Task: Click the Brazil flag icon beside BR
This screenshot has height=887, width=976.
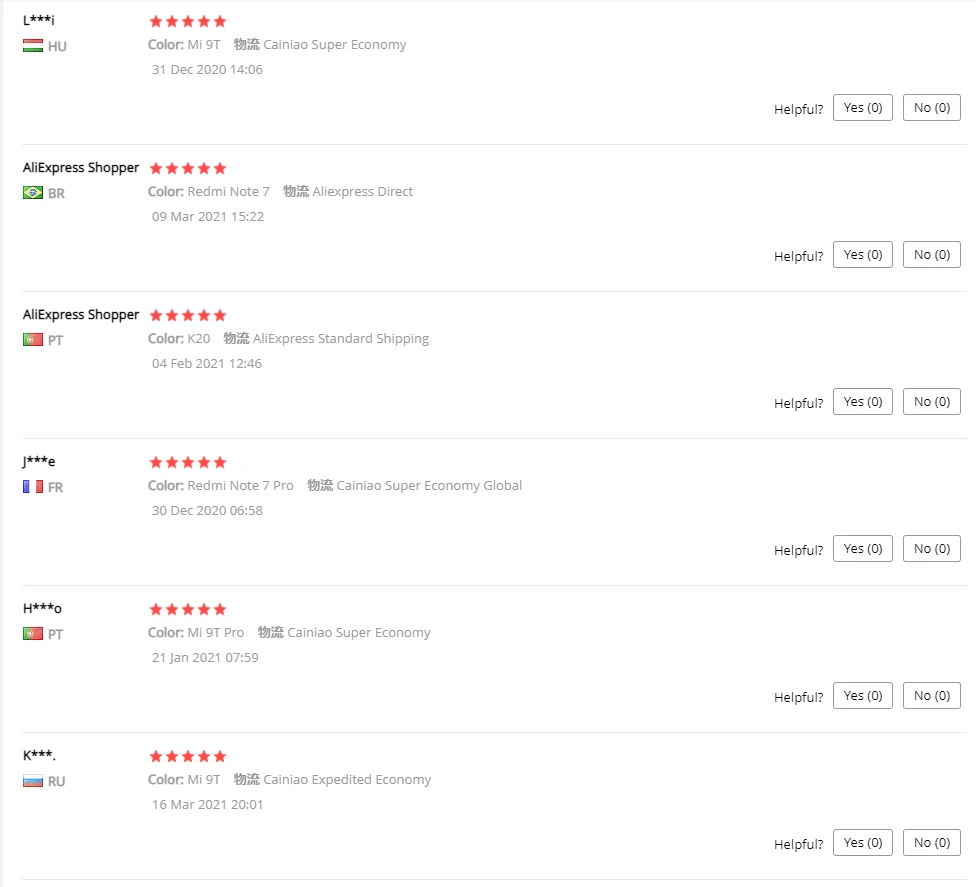Action: (x=33, y=193)
